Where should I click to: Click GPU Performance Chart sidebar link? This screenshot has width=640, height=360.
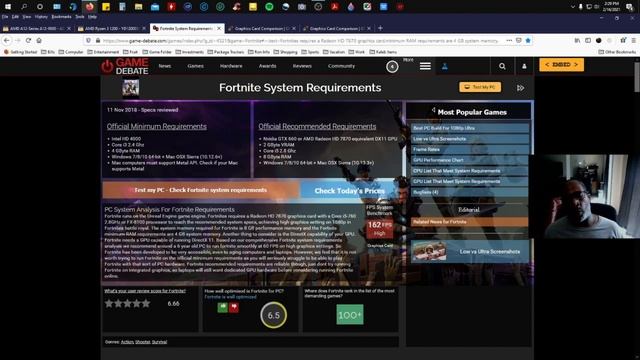tap(469, 160)
